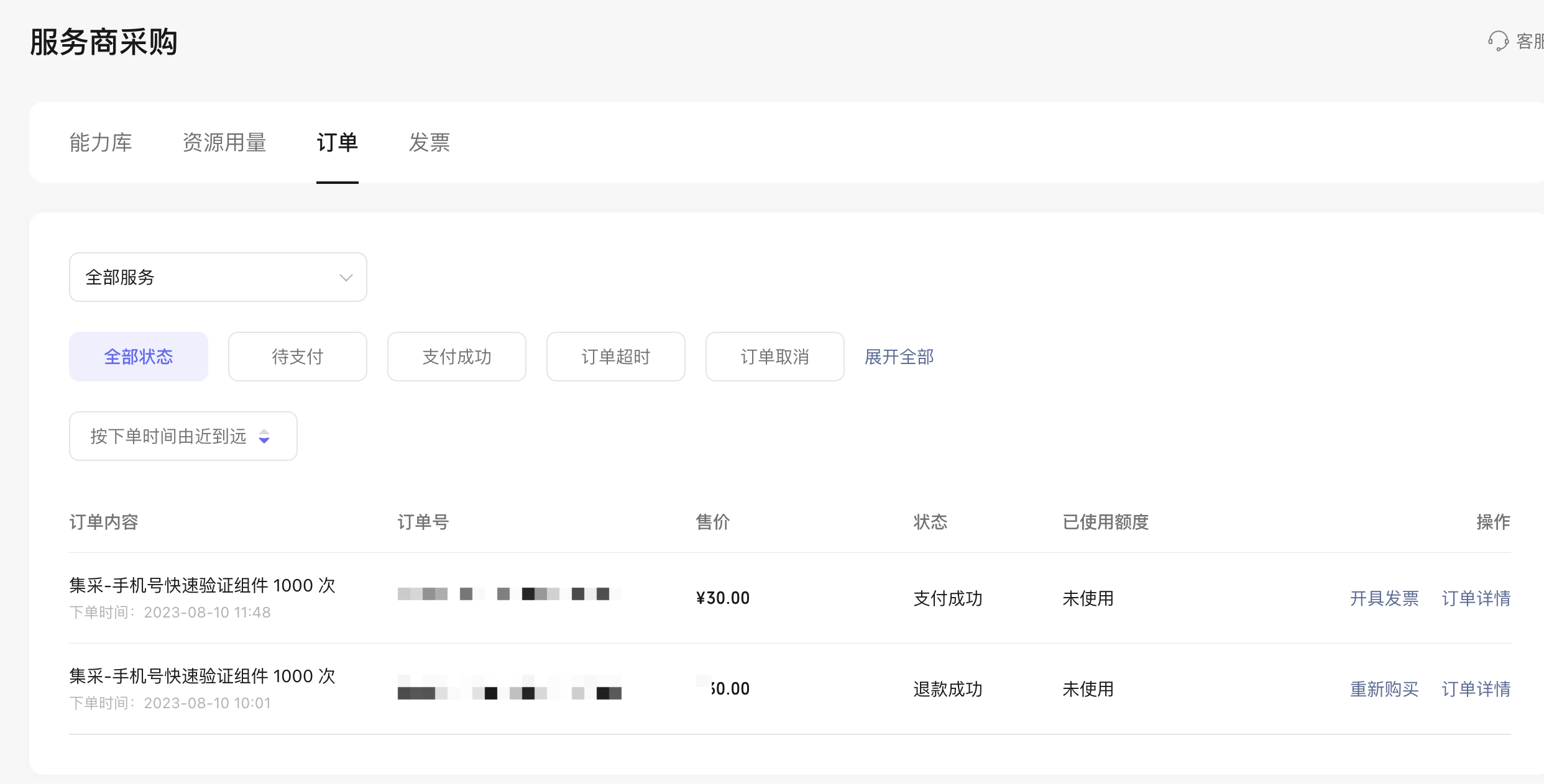Open 订单详情 for the 11:48 order
This screenshot has height=784, width=1544.
point(1476,598)
